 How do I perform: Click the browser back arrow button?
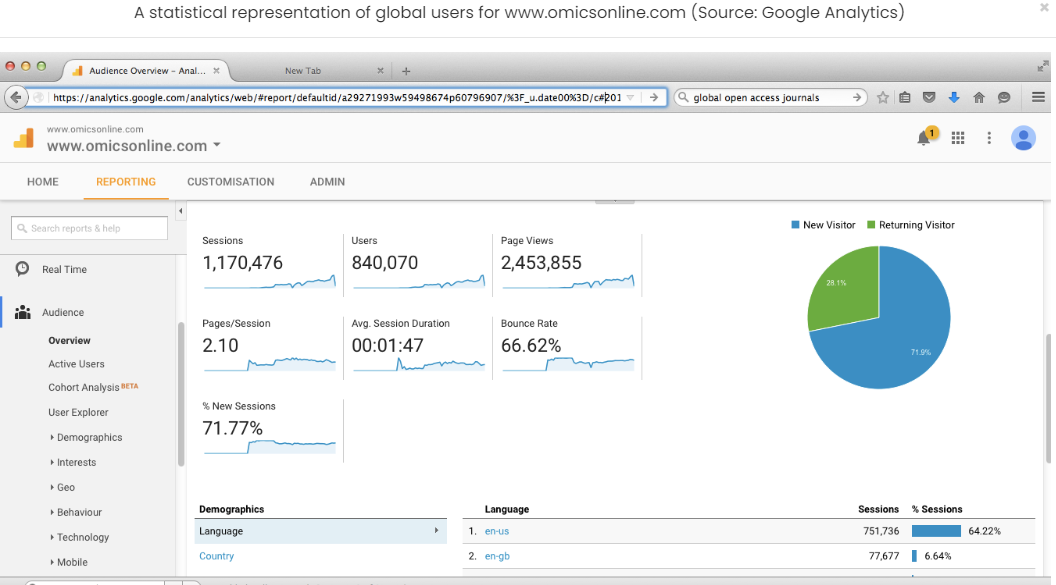click(16, 98)
